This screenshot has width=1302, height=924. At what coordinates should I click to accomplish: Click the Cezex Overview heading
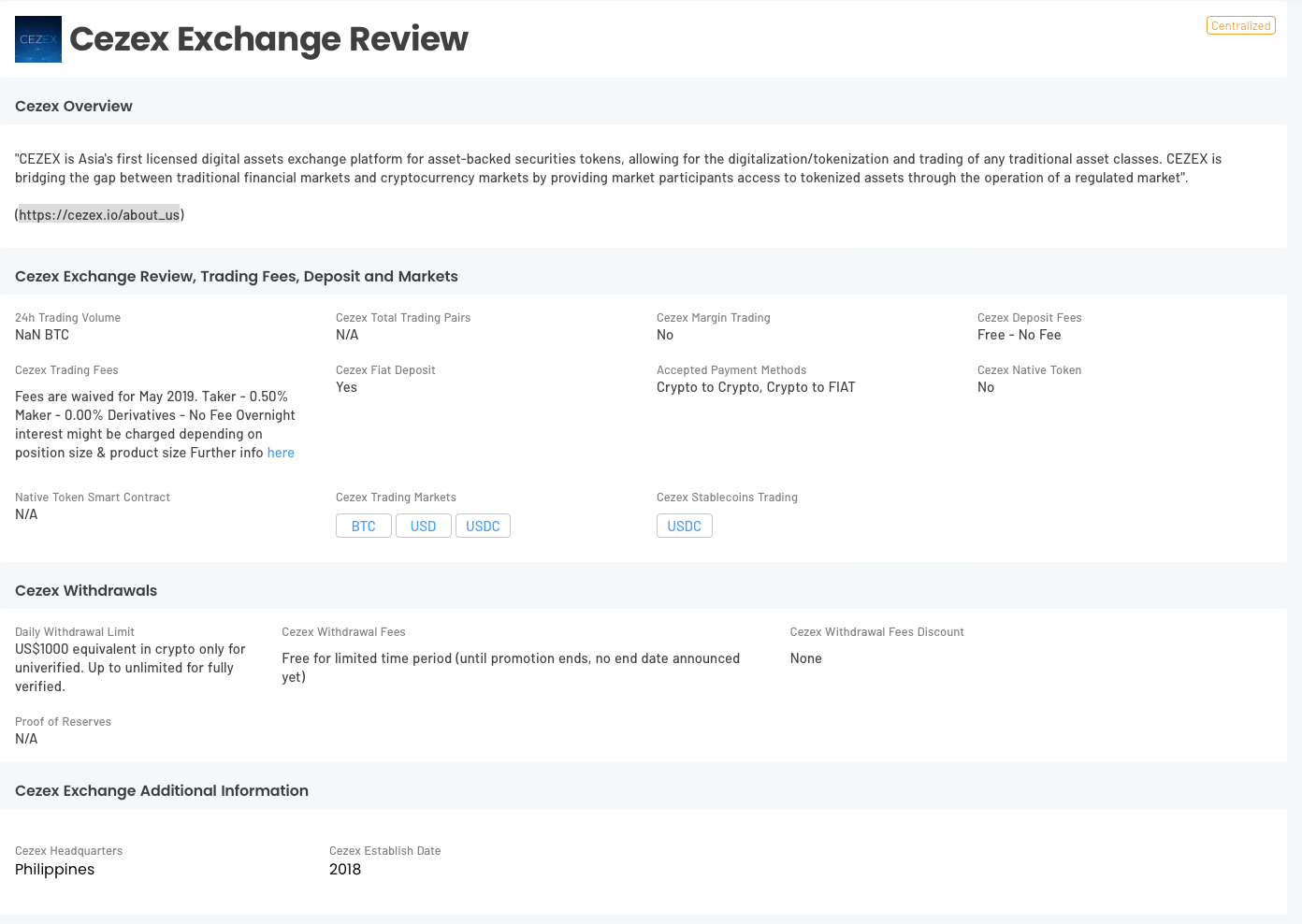point(74,107)
